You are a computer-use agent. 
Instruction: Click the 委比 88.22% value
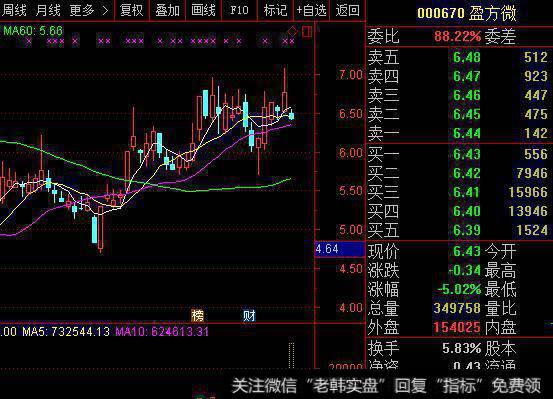(457, 36)
